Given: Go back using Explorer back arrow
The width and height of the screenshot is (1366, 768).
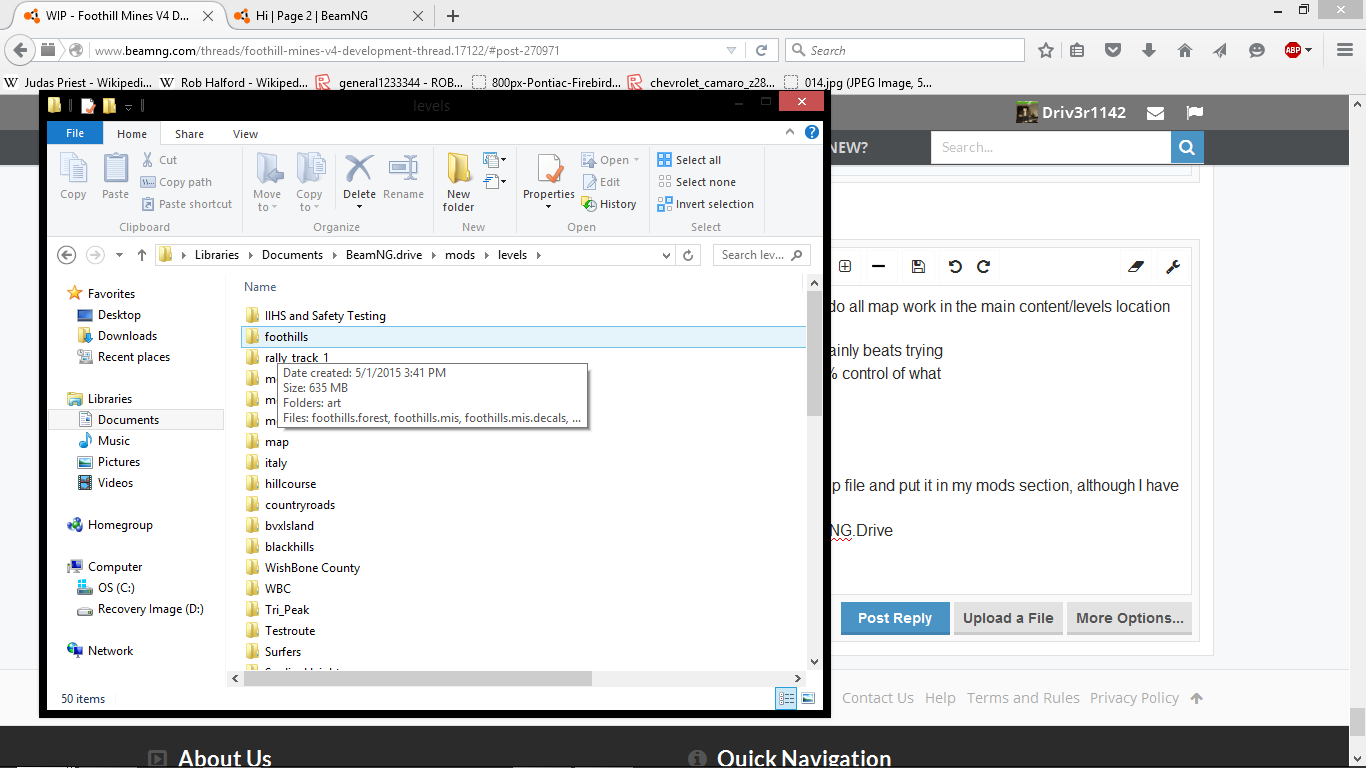Looking at the screenshot, I should click(x=67, y=255).
